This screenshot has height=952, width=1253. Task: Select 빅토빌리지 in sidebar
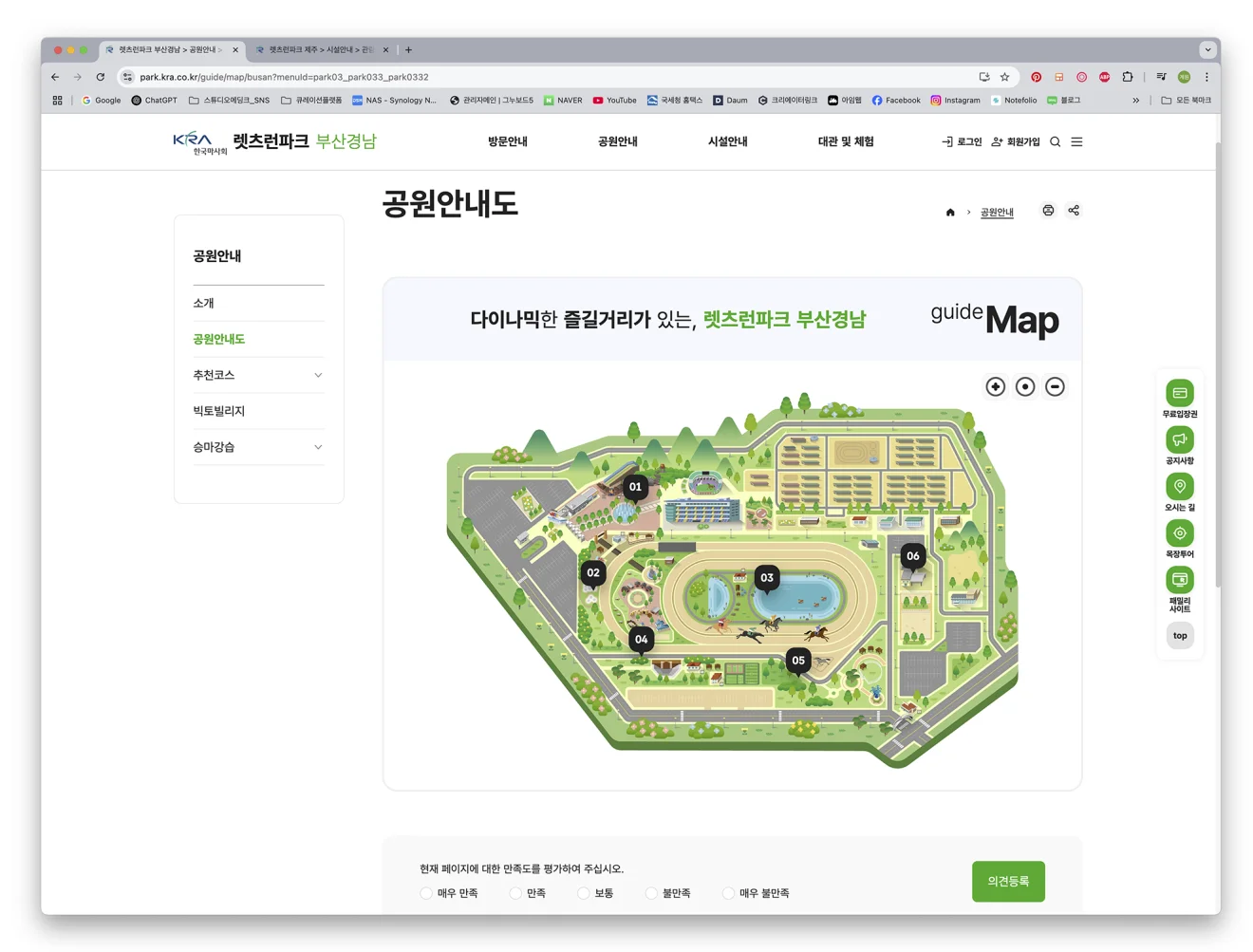tap(219, 411)
